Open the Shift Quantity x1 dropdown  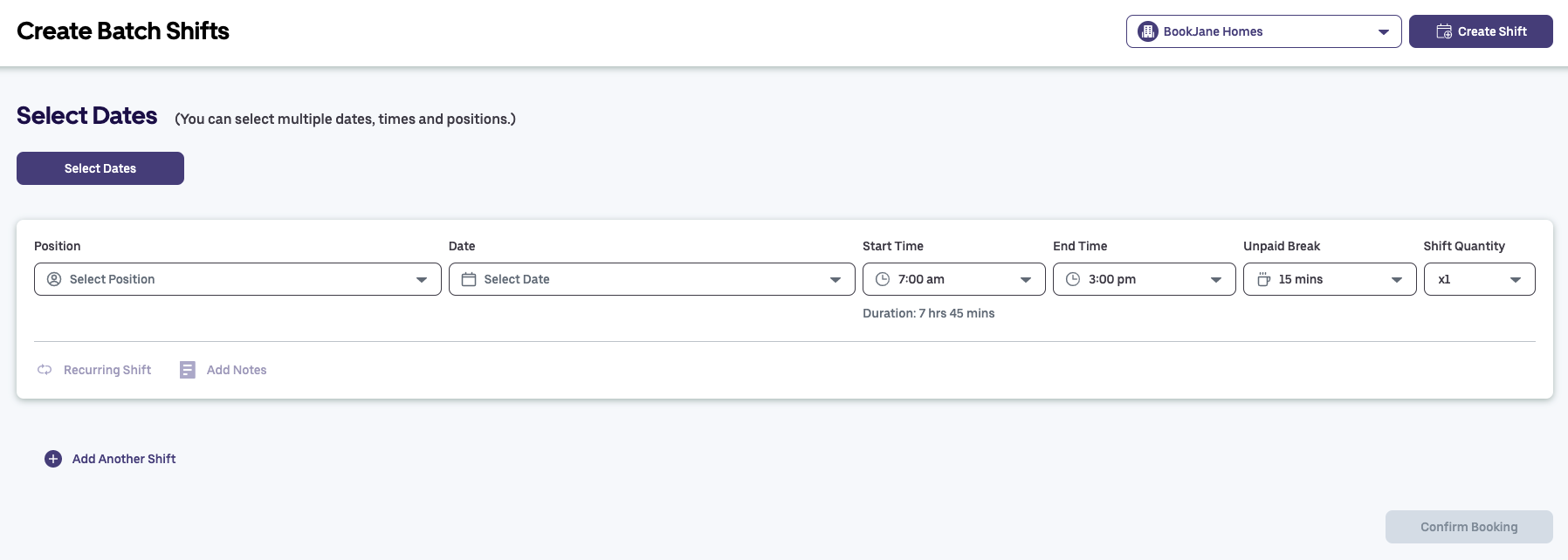pyautogui.click(x=1516, y=280)
